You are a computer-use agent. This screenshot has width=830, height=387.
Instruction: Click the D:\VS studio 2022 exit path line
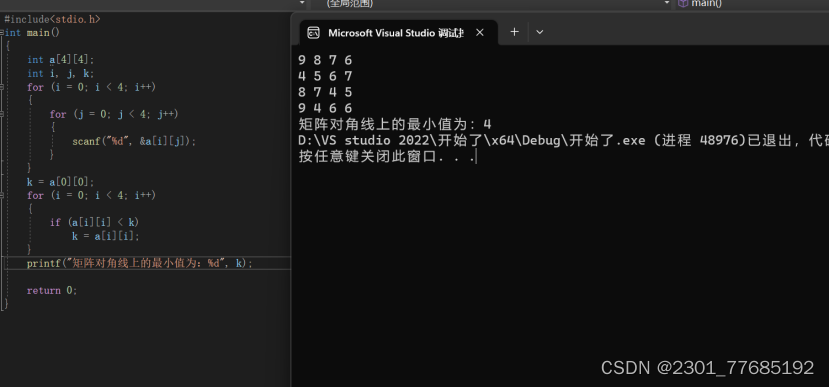[x=564, y=141]
